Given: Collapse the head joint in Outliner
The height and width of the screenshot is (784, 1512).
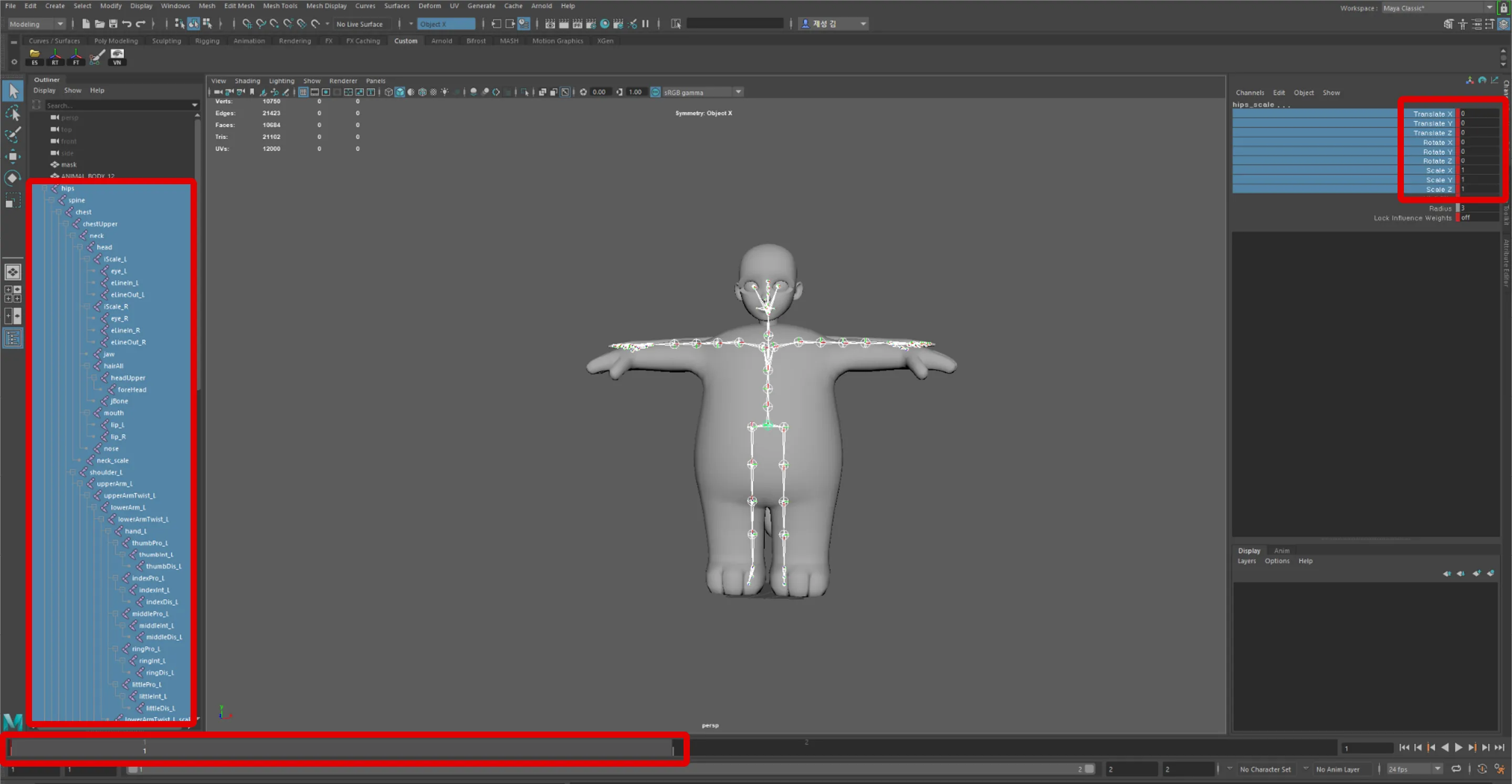Looking at the screenshot, I should [80, 247].
